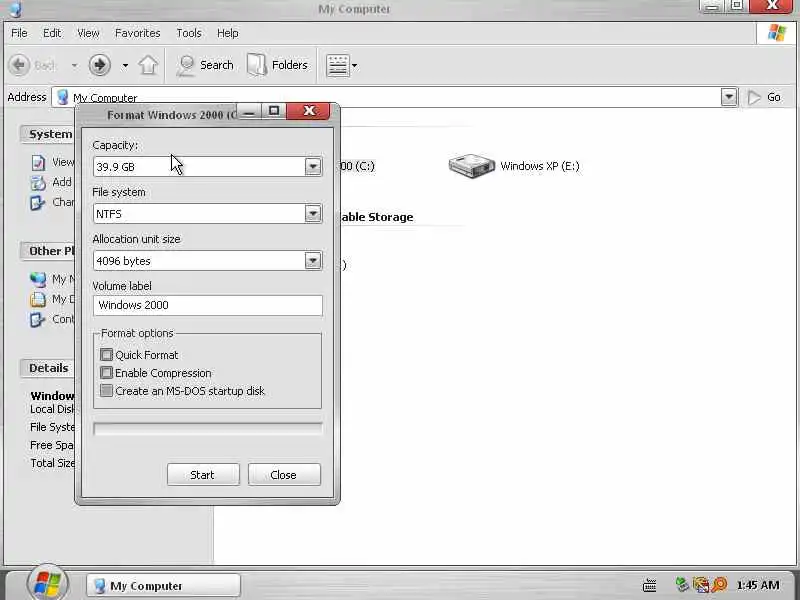Open the Edit menu
Image resolution: width=800 pixels, height=600 pixels.
52,33
